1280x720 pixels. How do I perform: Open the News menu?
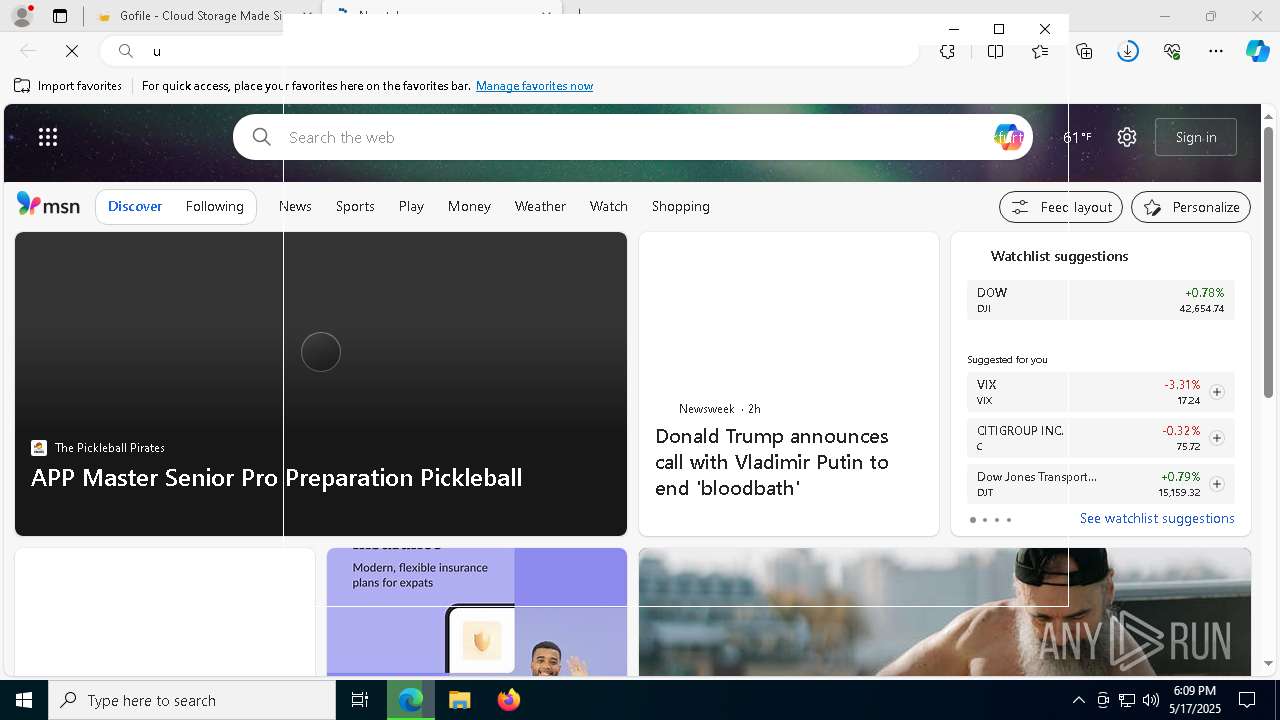click(x=295, y=206)
